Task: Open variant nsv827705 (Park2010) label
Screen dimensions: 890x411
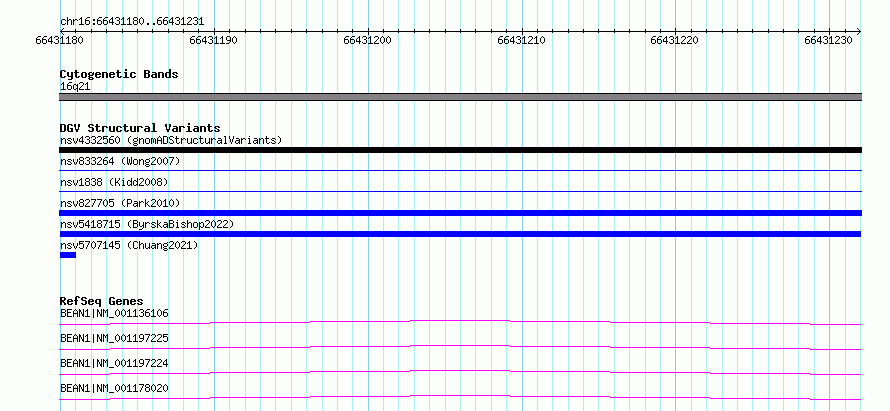Action: click(120, 203)
